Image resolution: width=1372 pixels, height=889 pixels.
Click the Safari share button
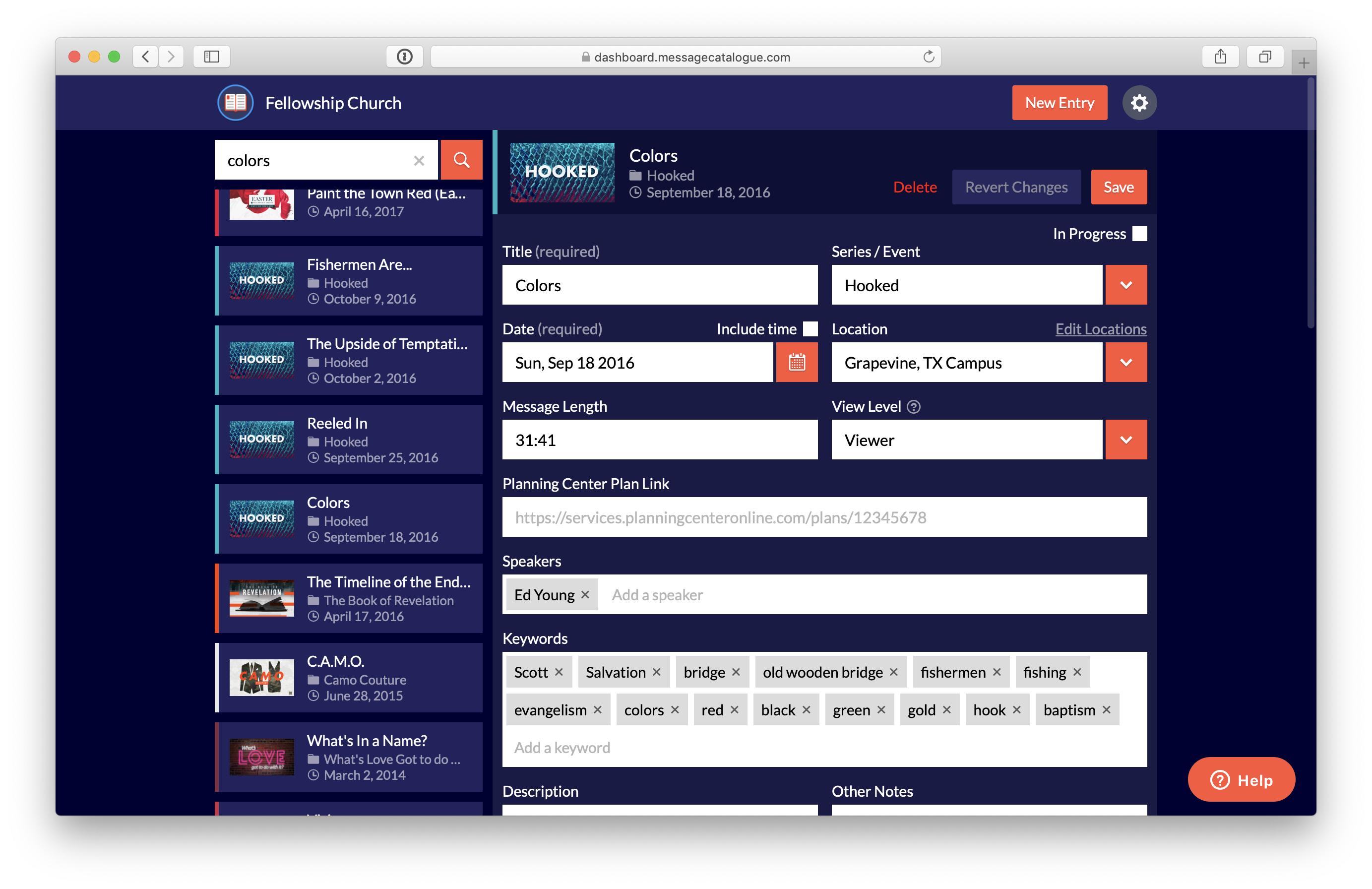click(1220, 57)
